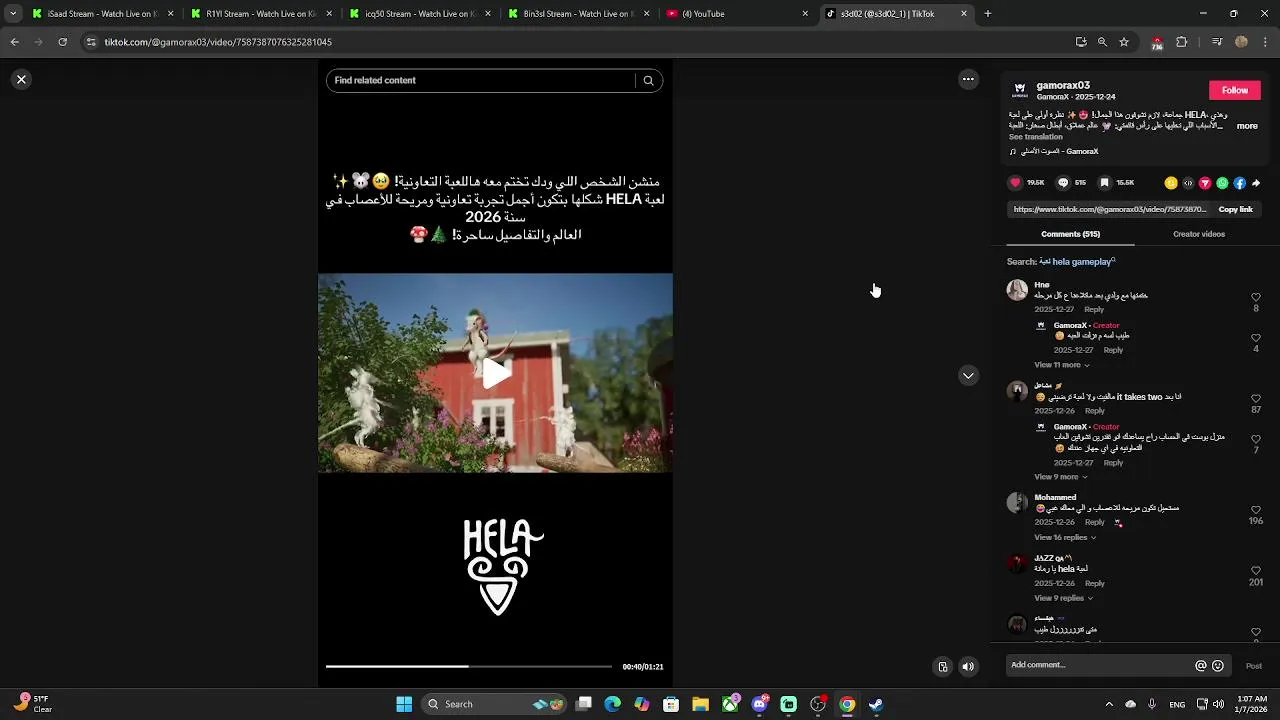
Task: Share the video to WhatsApp
Action: tap(1222, 183)
